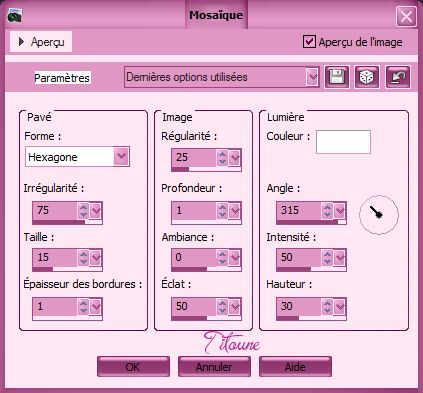Increase Angle with the up spinner
This screenshot has height=393, width=423.
327,207
